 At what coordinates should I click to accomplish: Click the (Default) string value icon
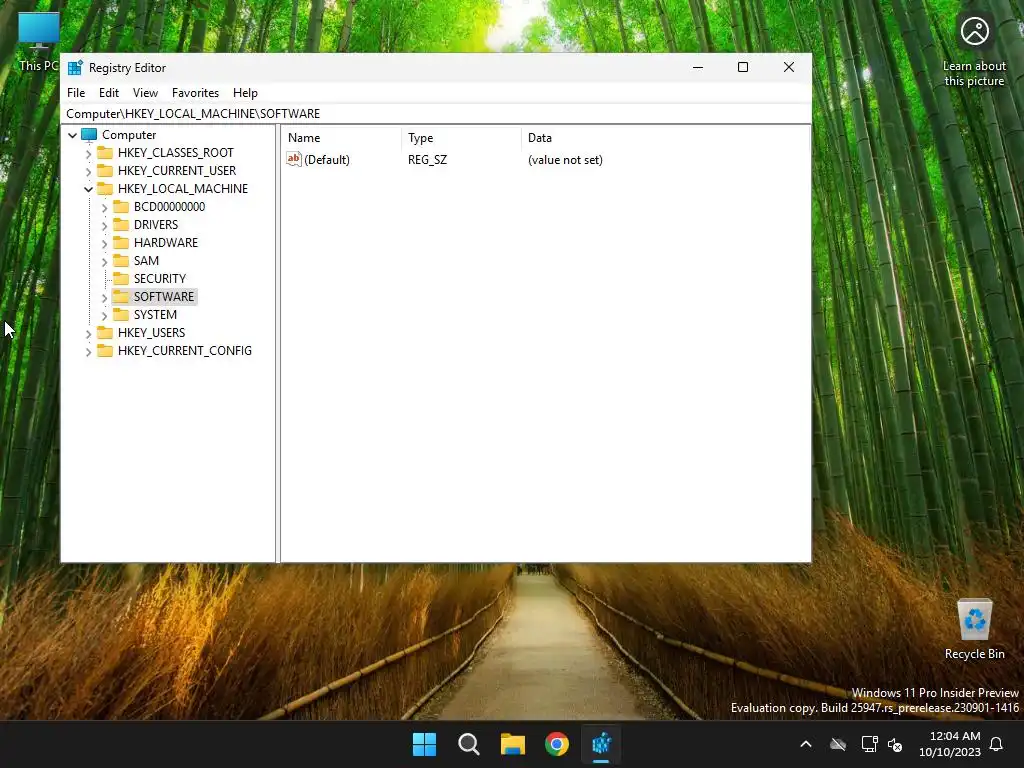coord(294,159)
